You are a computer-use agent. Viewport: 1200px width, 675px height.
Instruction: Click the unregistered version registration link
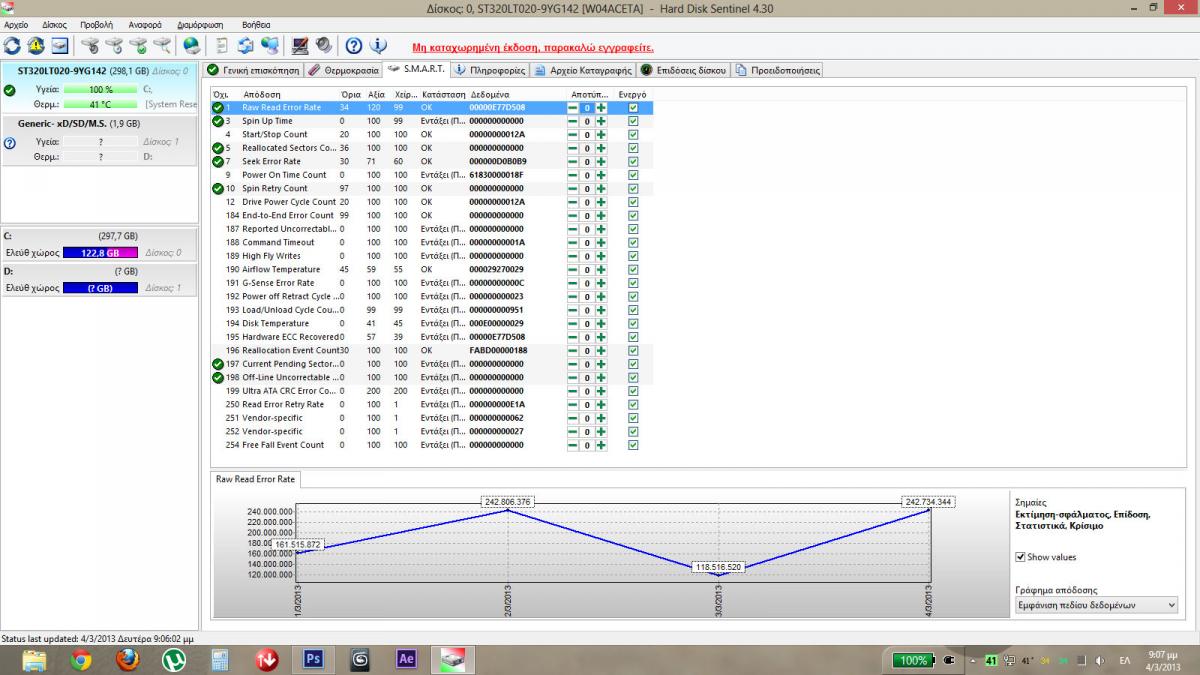(x=533, y=47)
